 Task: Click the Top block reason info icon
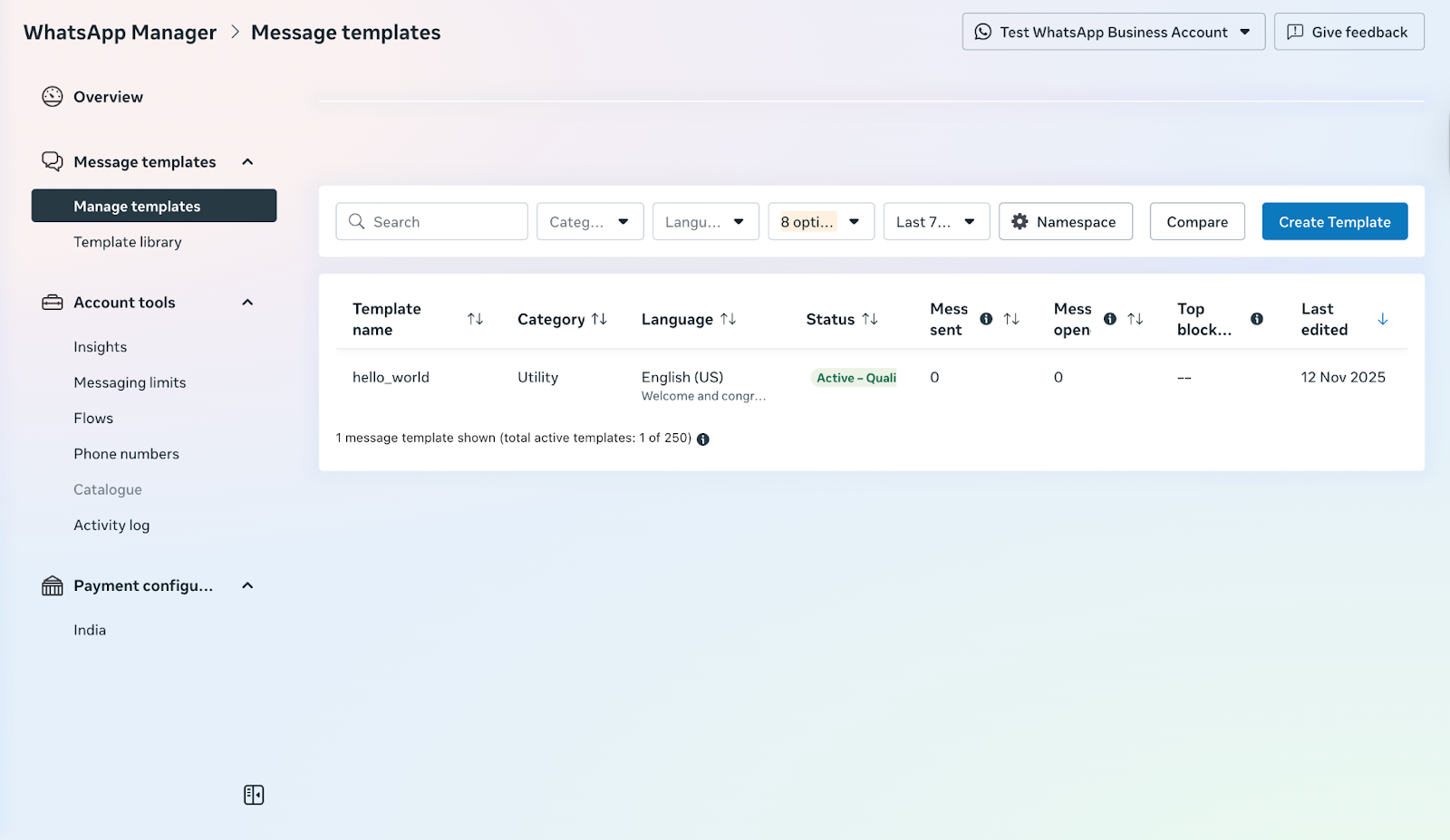click(x=1257, y=319)
